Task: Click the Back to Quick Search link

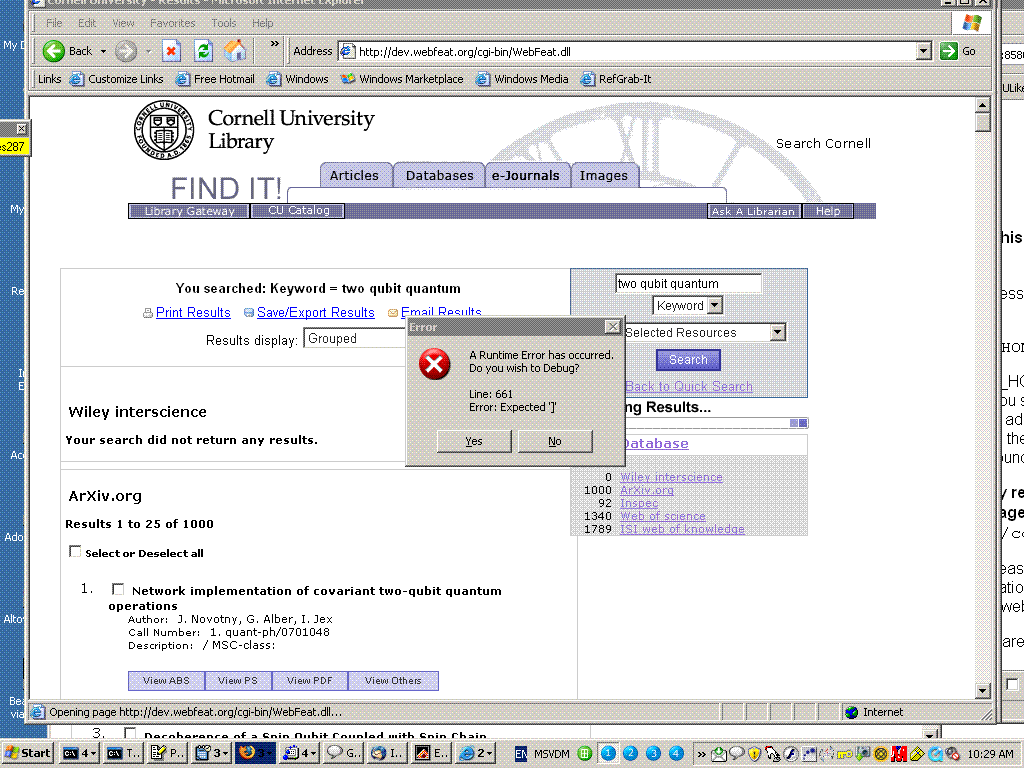Action: click(689, 386)
